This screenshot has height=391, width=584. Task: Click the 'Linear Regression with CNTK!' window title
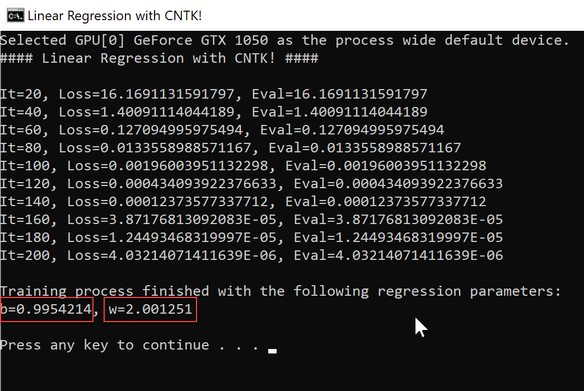tap(115, 16)
